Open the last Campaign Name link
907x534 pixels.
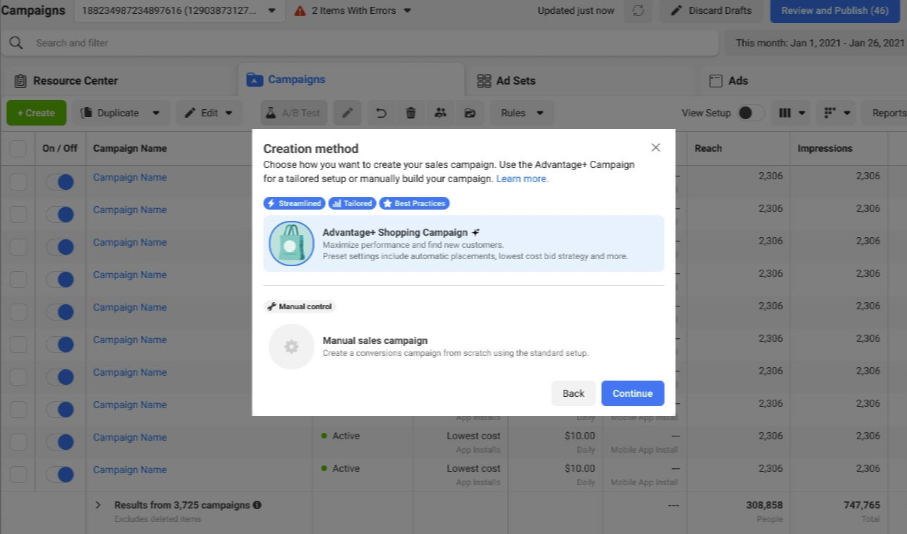[x=130, y=470]
